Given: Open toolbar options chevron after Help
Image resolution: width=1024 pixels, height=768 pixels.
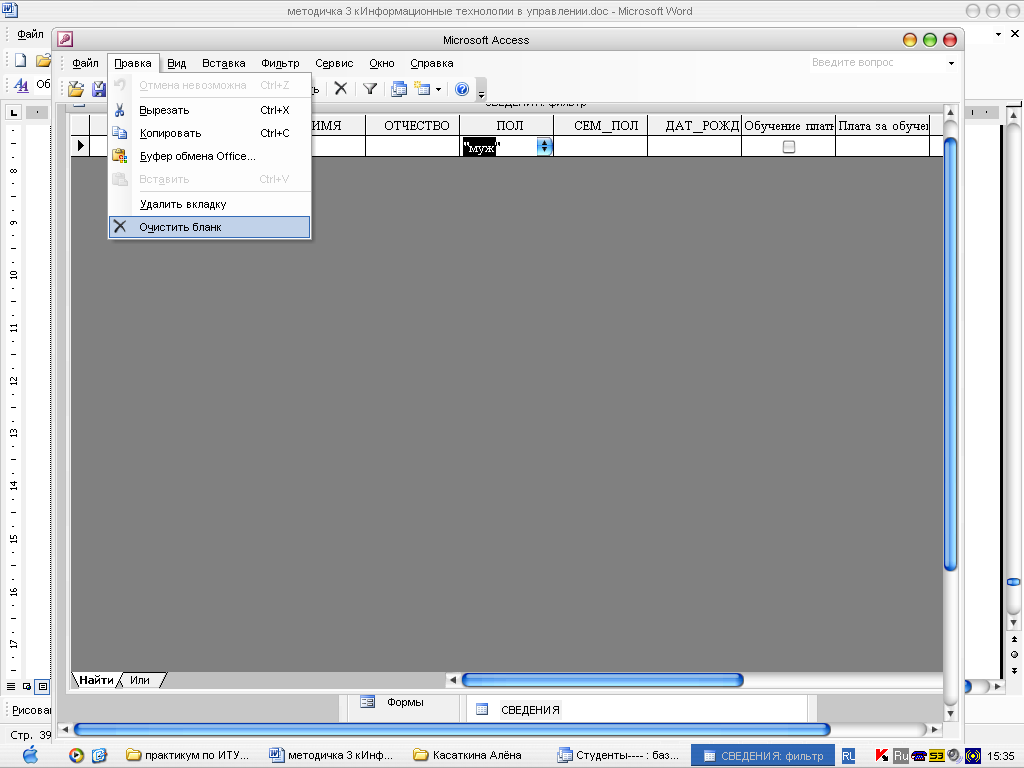Looking at the screenshot, I should pyautogui.click(x=481, y=90).
